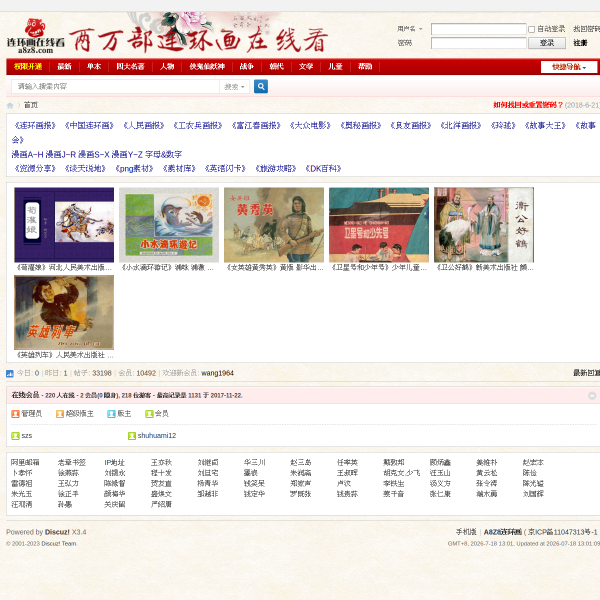Toggle the 自动登录 auto-login checkbox

(x=531, y=29)
